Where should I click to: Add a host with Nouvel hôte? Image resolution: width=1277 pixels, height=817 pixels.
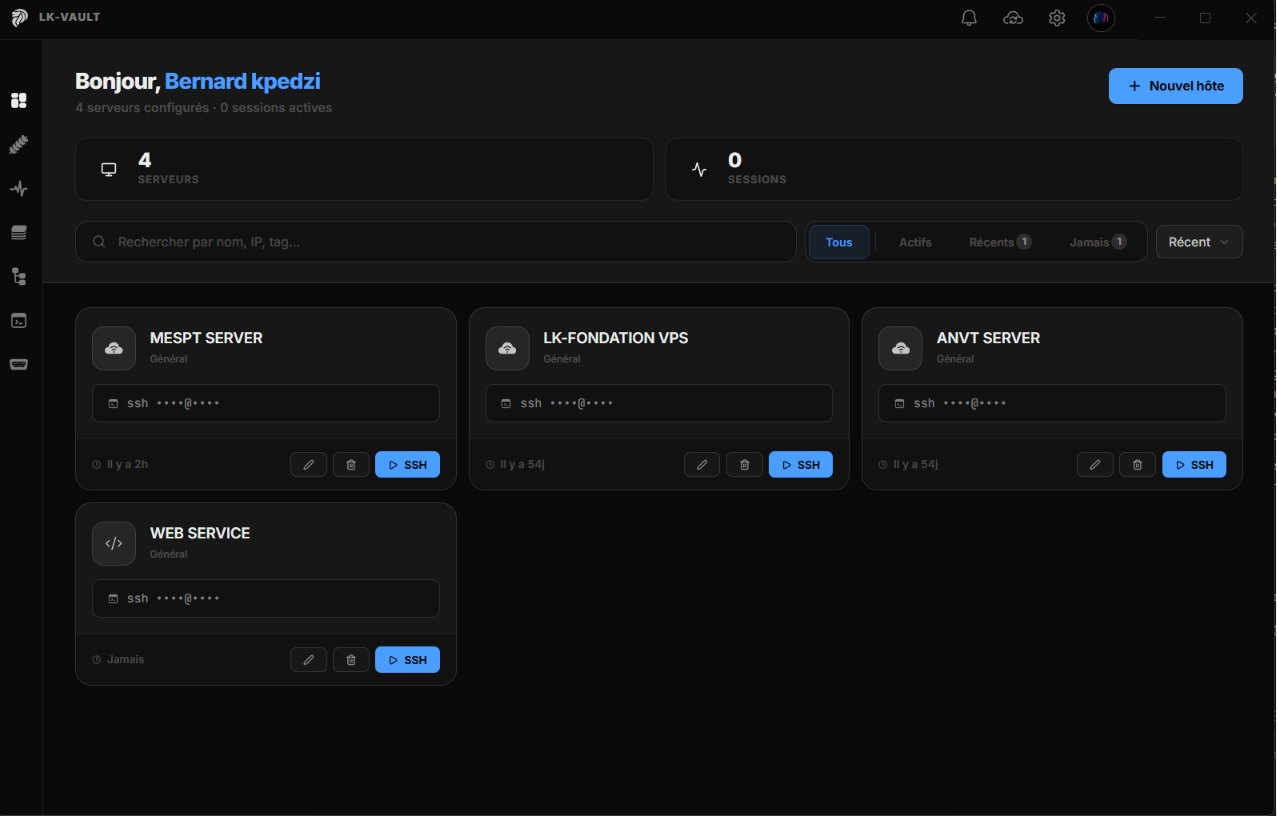coord(1176,86)
